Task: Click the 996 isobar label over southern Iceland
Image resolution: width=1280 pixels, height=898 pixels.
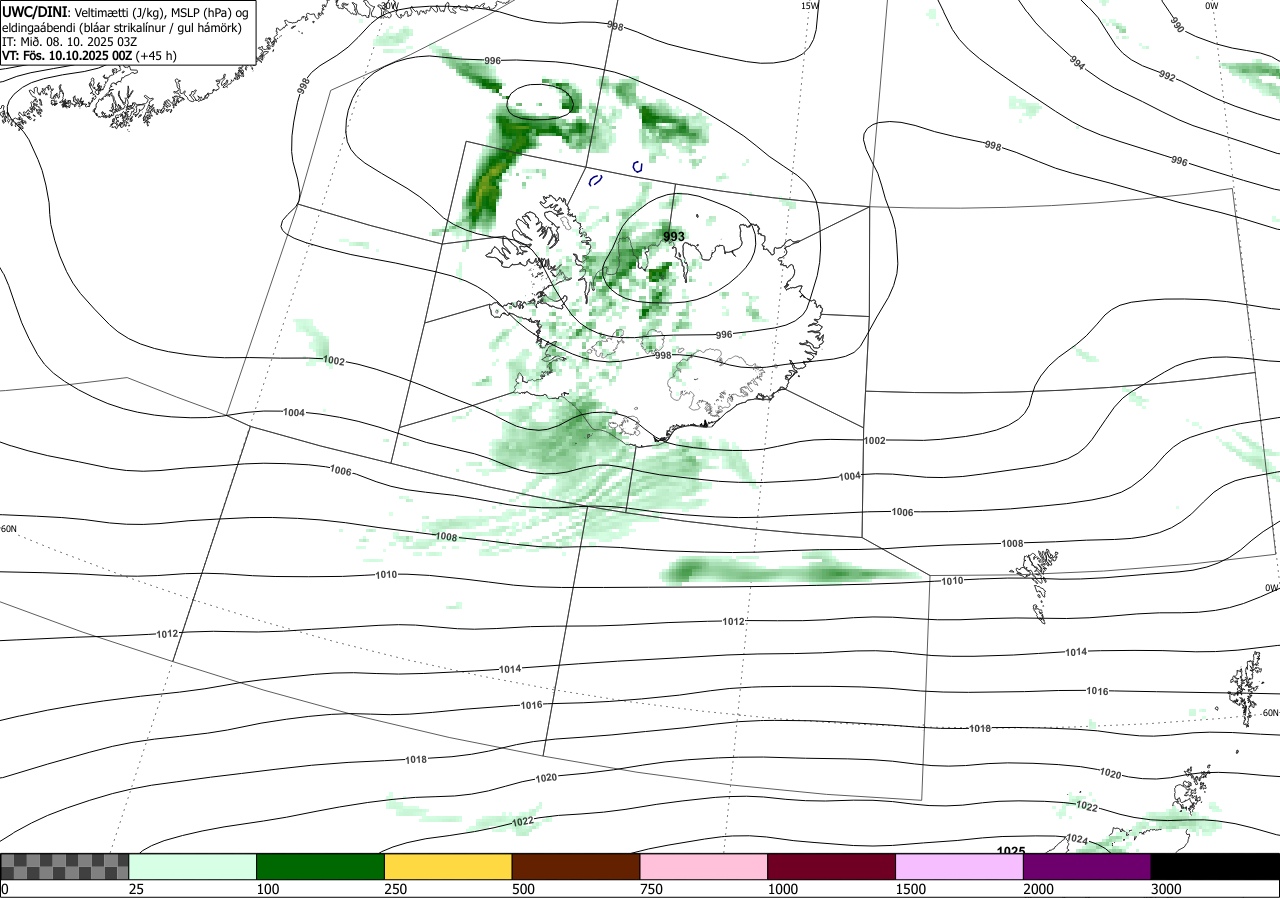Action: 724,335
